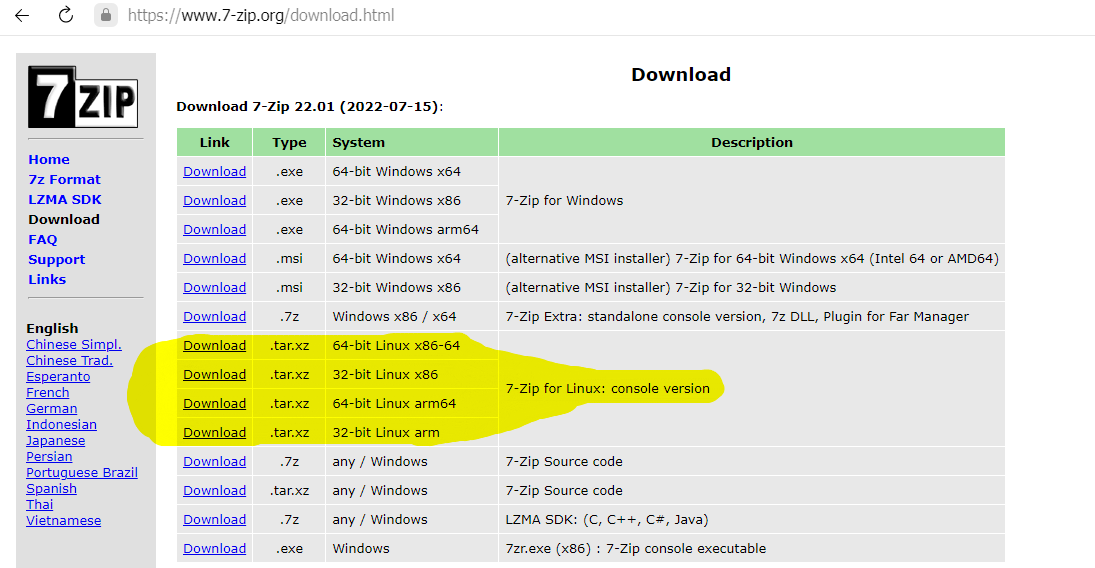Switch language to Chinese Trad.
The width and height of the screenshot is (1095, 568).
coord(69,361)
